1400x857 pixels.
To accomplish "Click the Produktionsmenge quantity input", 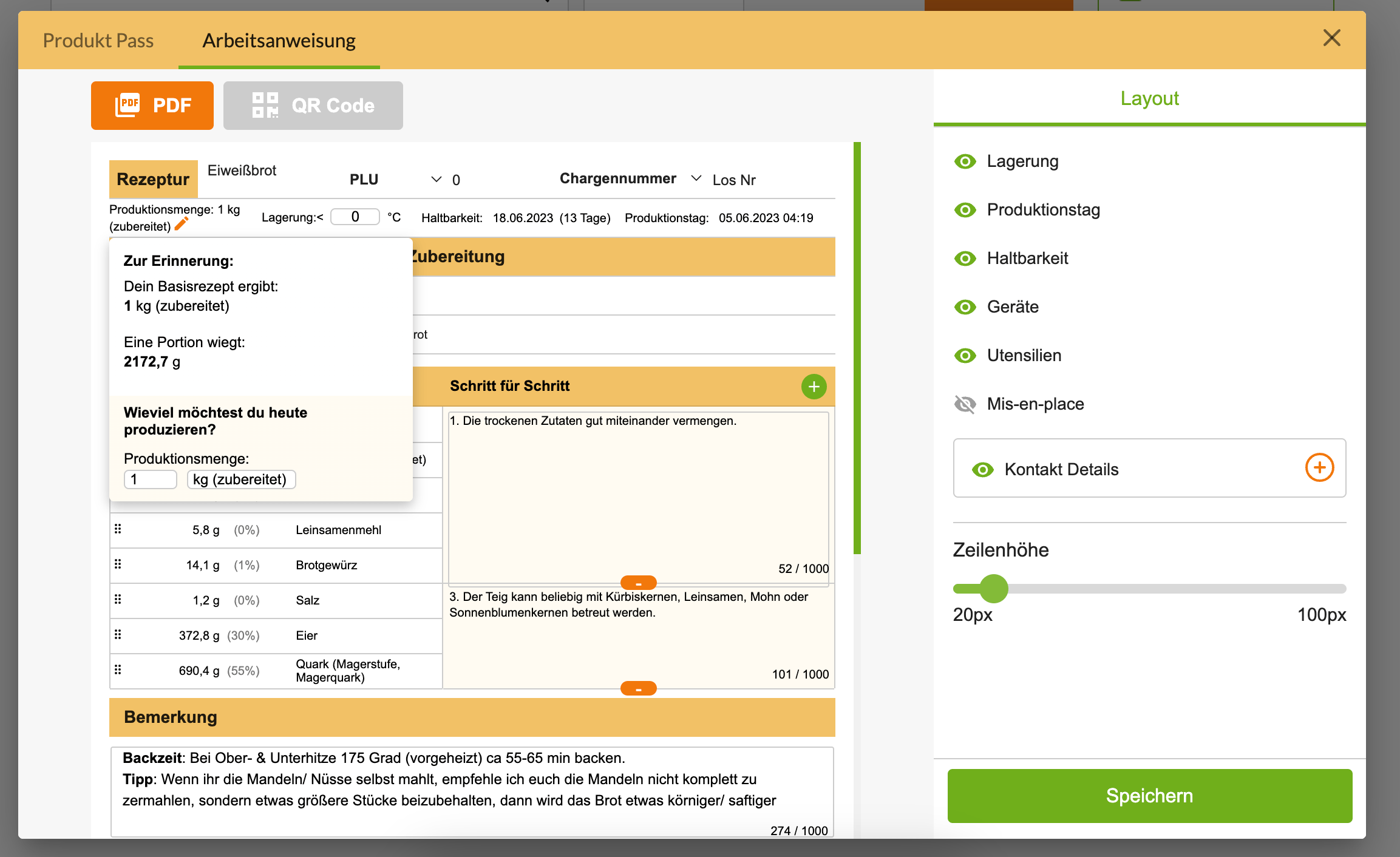I will pyautogui.click(x=151, y=479).
